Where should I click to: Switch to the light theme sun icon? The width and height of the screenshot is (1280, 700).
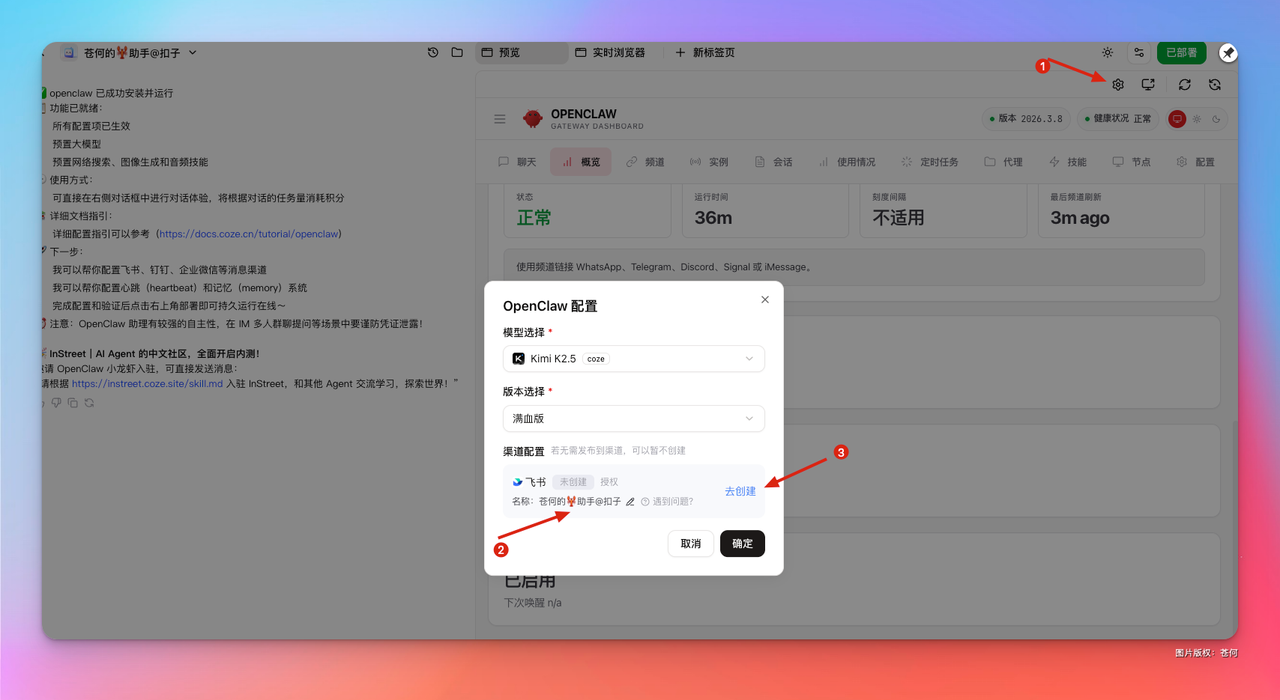[x=1197, y=119]
